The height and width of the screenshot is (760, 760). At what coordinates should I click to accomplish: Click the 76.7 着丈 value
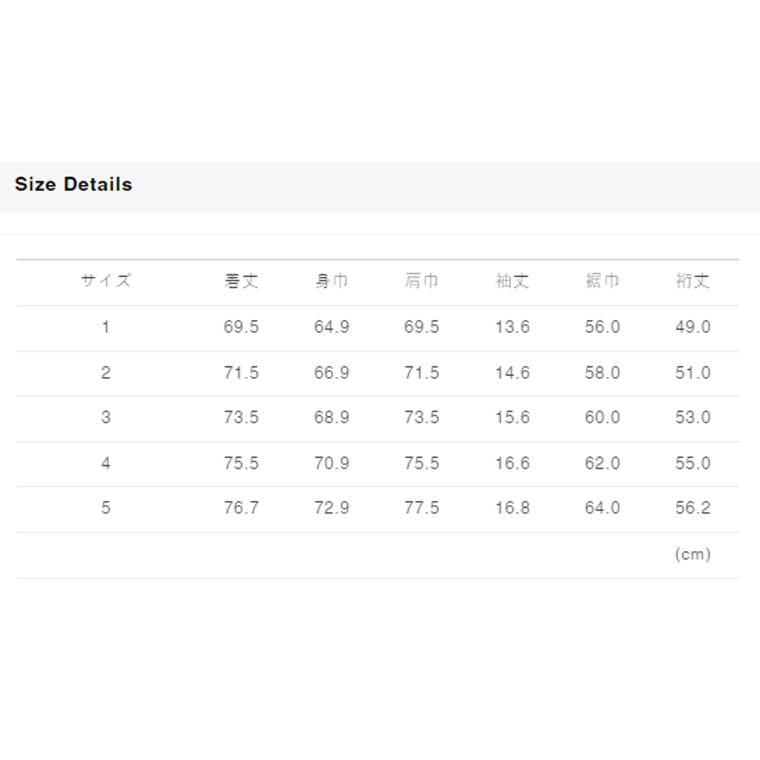241,508
